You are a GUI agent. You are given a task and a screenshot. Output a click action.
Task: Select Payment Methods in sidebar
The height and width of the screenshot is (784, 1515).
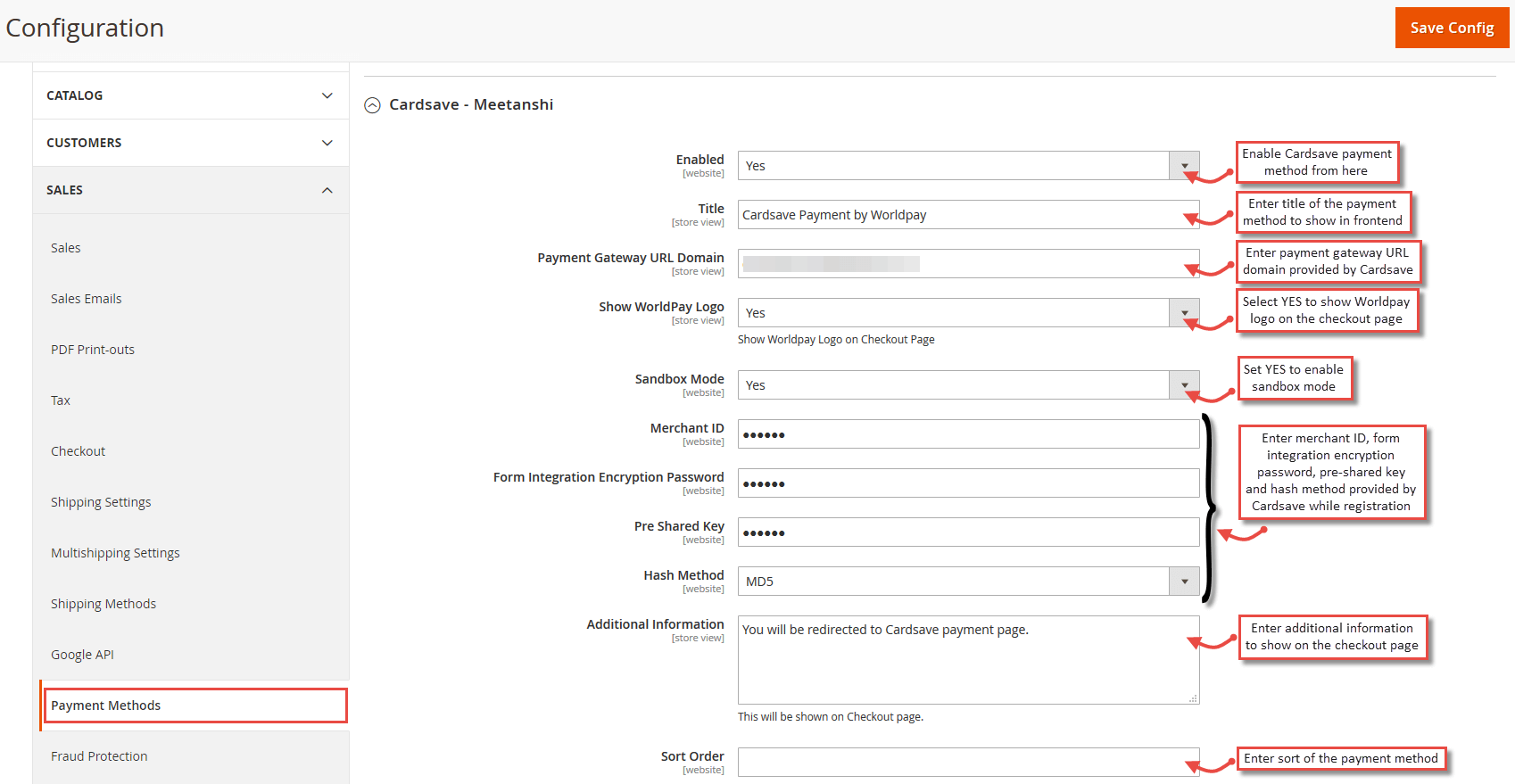(195, 706)
